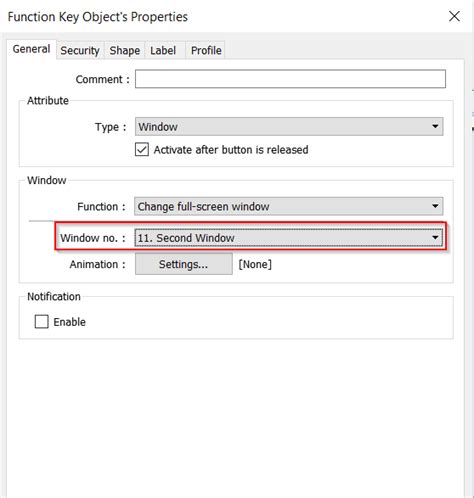
Task: Click the Animation Settings... button
Action: (184, 264)
